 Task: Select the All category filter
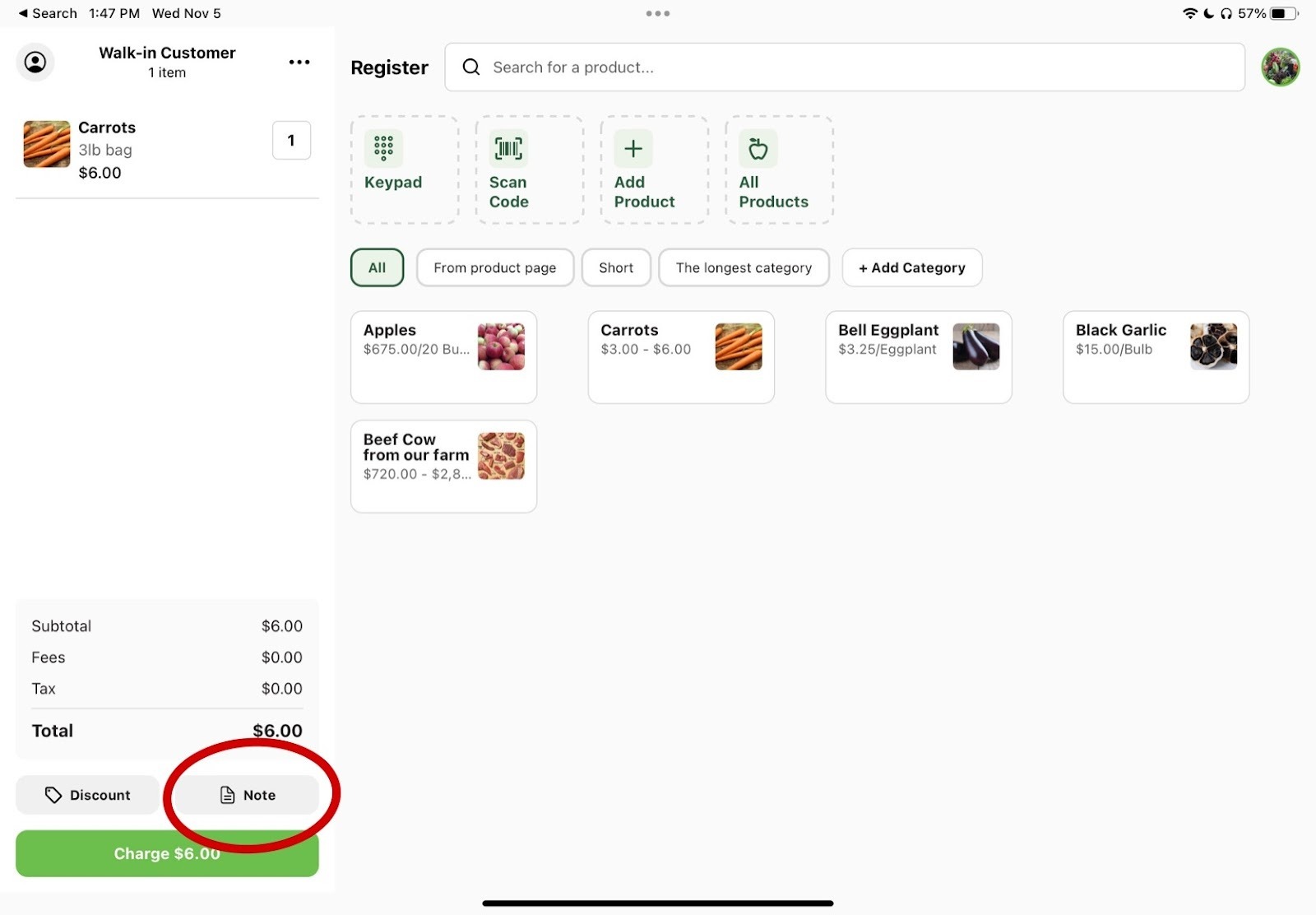[x=377, y=267]
